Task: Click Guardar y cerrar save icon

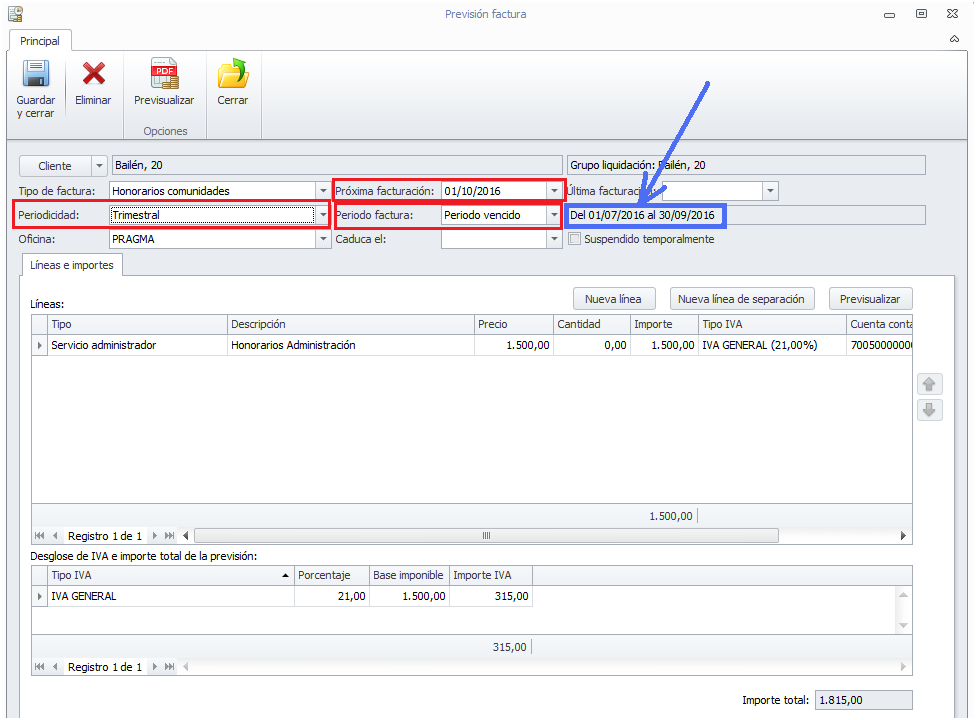Action: click(x=35, y=73)
